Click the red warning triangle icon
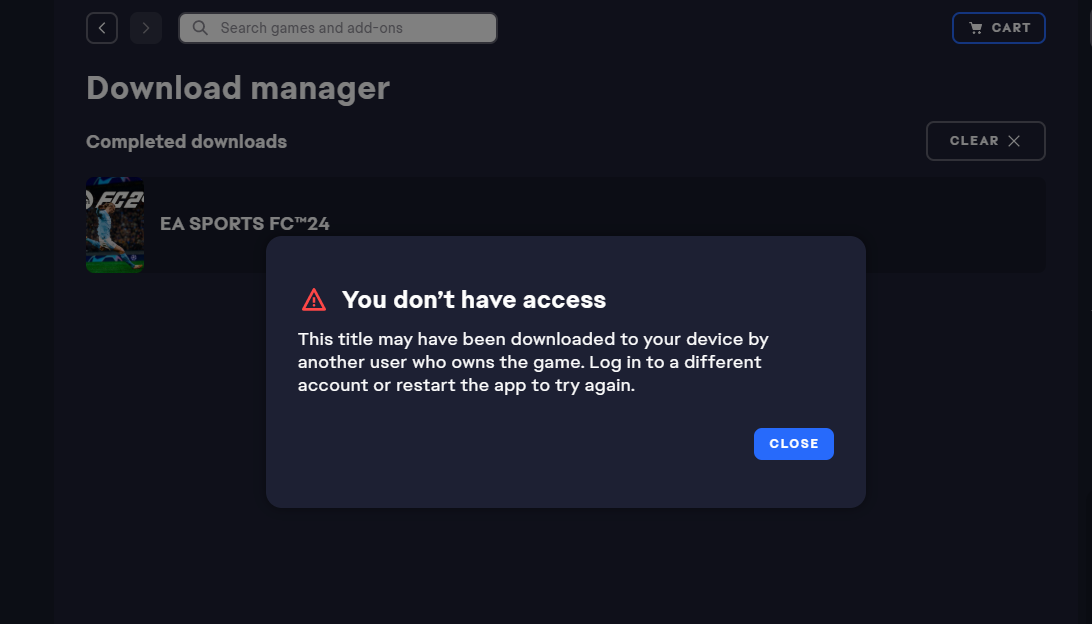This screenshot has width=1092, height=624. click(x=313, y=299)
